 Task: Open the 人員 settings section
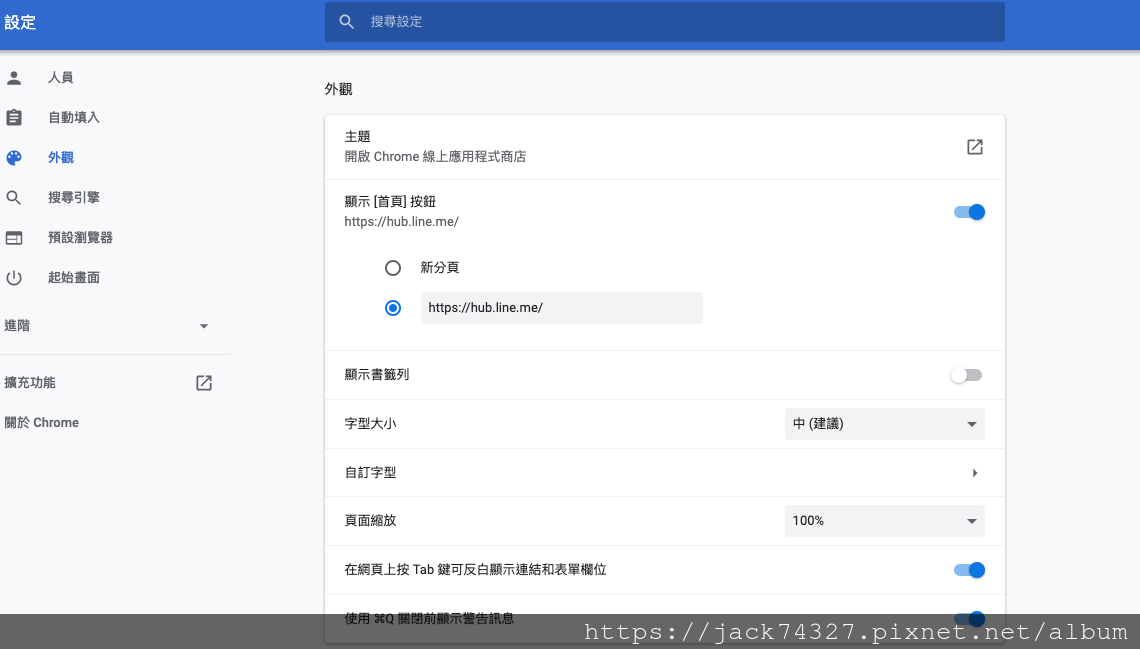click(x=60, y=78)
